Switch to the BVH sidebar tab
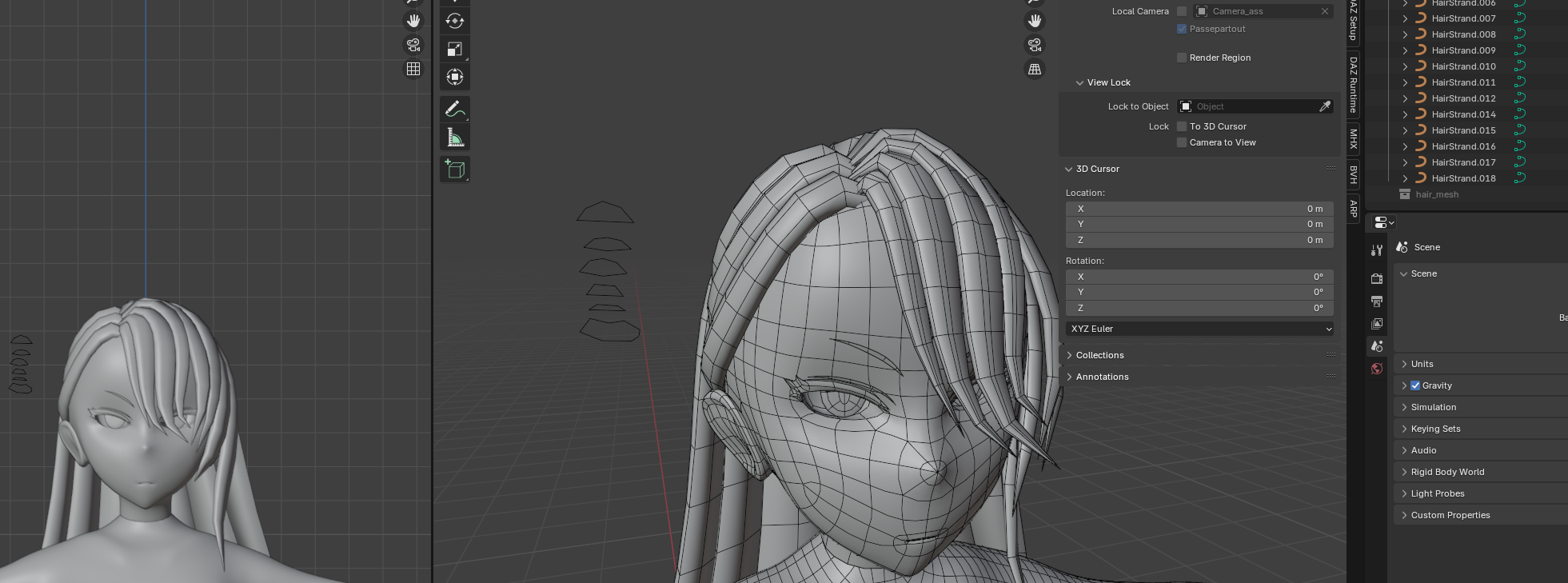 pos(1353,174)
